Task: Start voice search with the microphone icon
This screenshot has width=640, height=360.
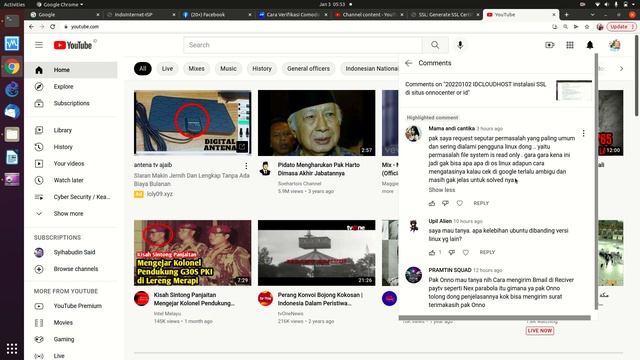Action: (460, 45)
